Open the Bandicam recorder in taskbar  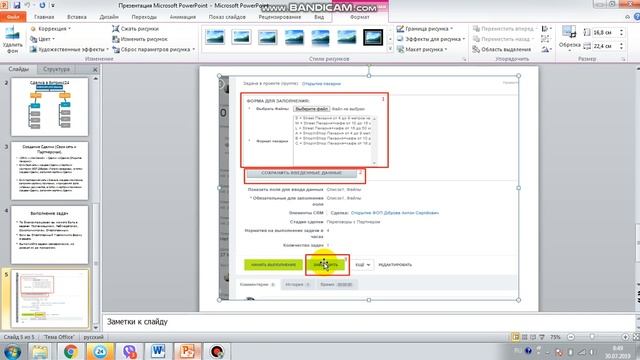point(217,351)
